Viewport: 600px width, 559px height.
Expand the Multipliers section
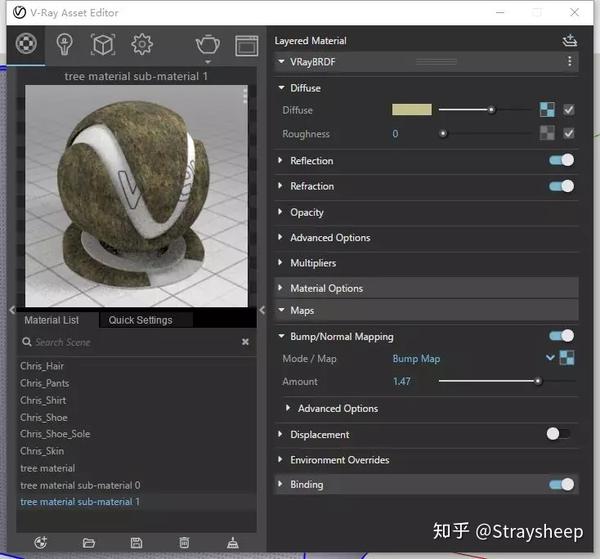pos(280,262)
